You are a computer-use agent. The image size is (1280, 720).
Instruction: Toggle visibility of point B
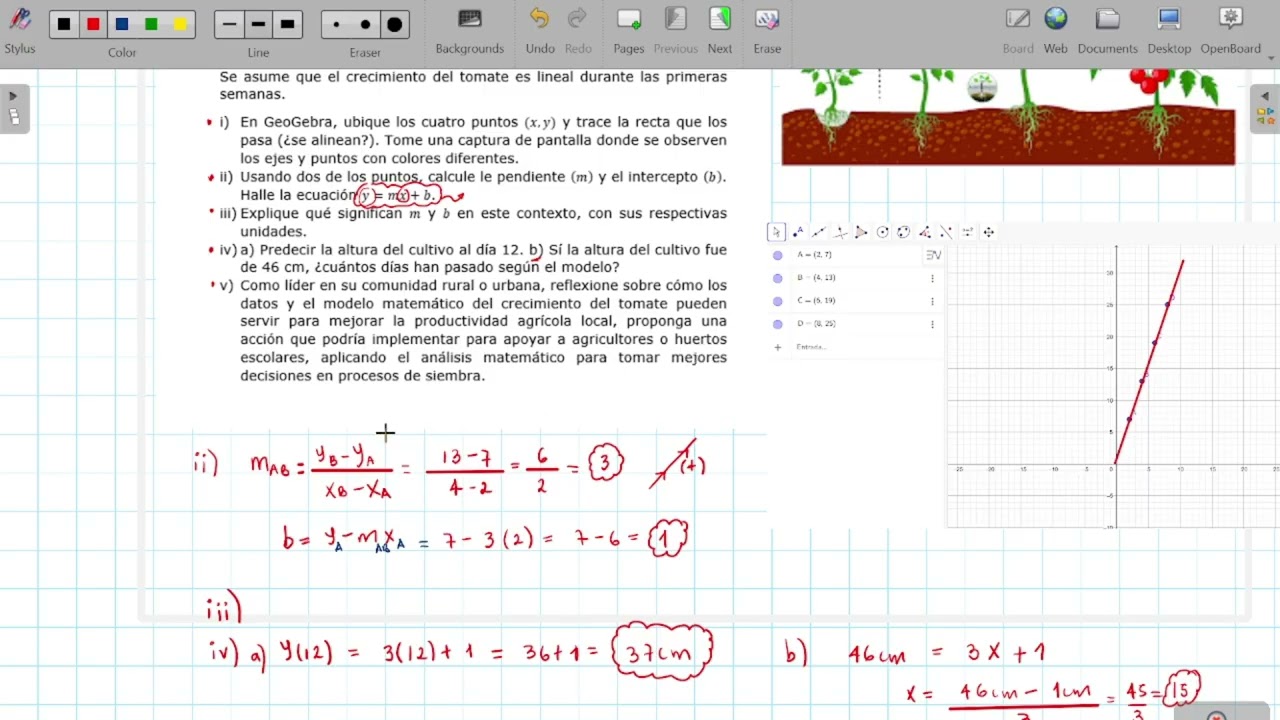click(778, 278)
